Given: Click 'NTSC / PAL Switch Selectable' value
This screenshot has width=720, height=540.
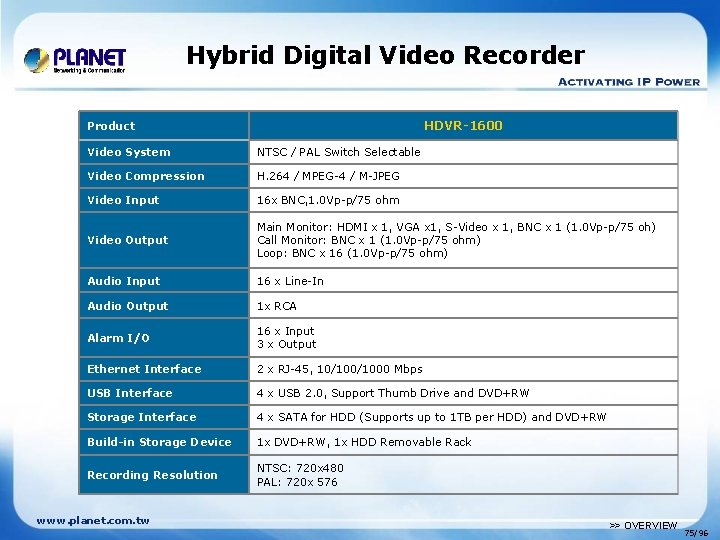Looking at the screenshot, I should click(x=338, y=152).
